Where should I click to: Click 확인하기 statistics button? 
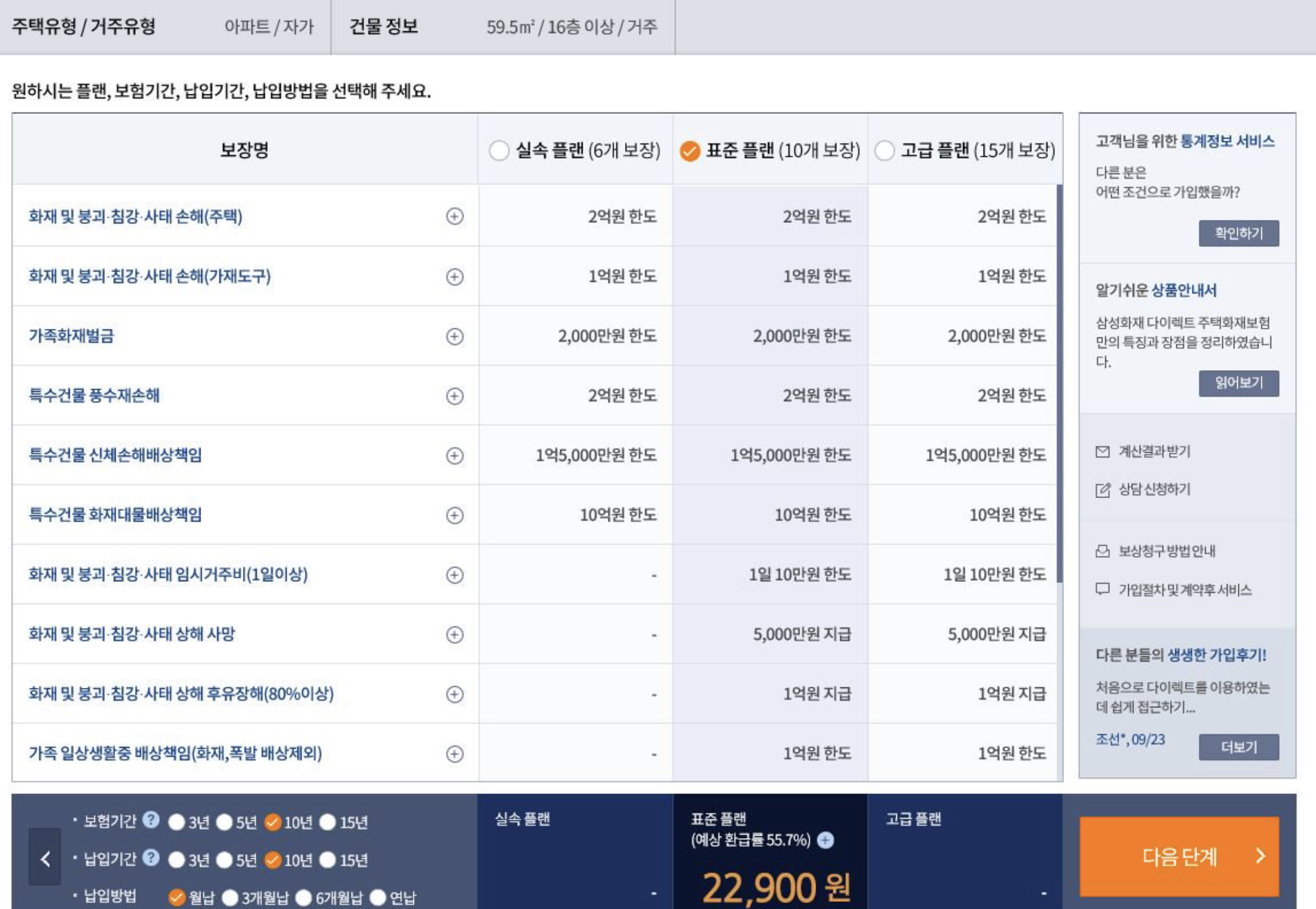tap(1238, 233)
